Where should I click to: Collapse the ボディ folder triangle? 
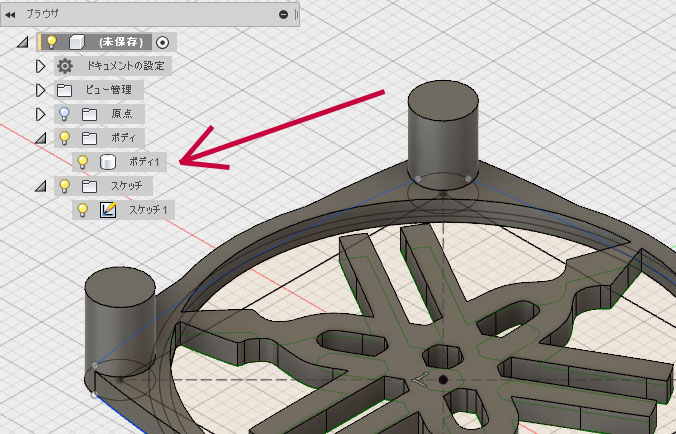click(41, 138)
